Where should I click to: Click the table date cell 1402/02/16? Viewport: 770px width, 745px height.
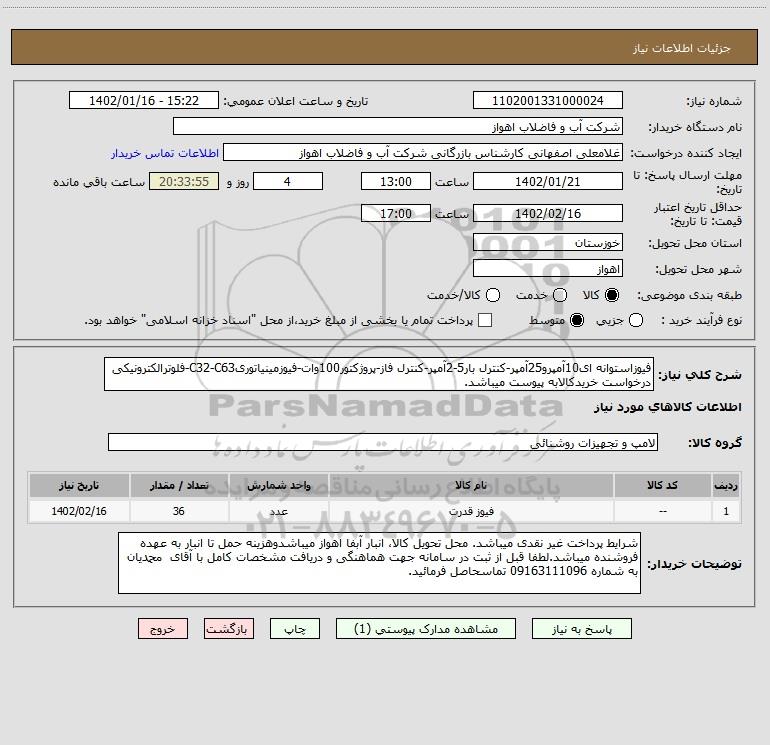click(79, 511)
